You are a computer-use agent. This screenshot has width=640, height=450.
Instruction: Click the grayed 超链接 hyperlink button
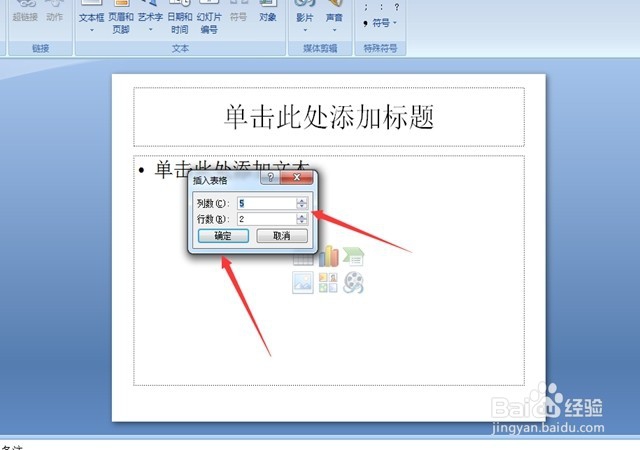point(25,12)
